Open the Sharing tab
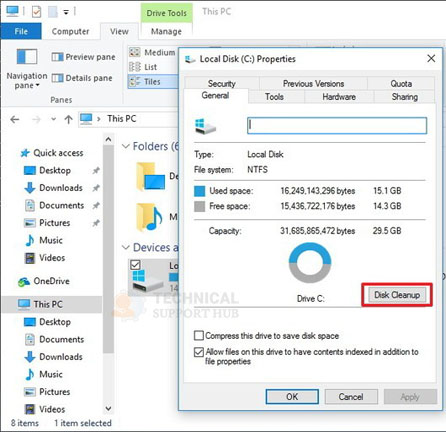This screenshot has width=446, height=432. 404,97
